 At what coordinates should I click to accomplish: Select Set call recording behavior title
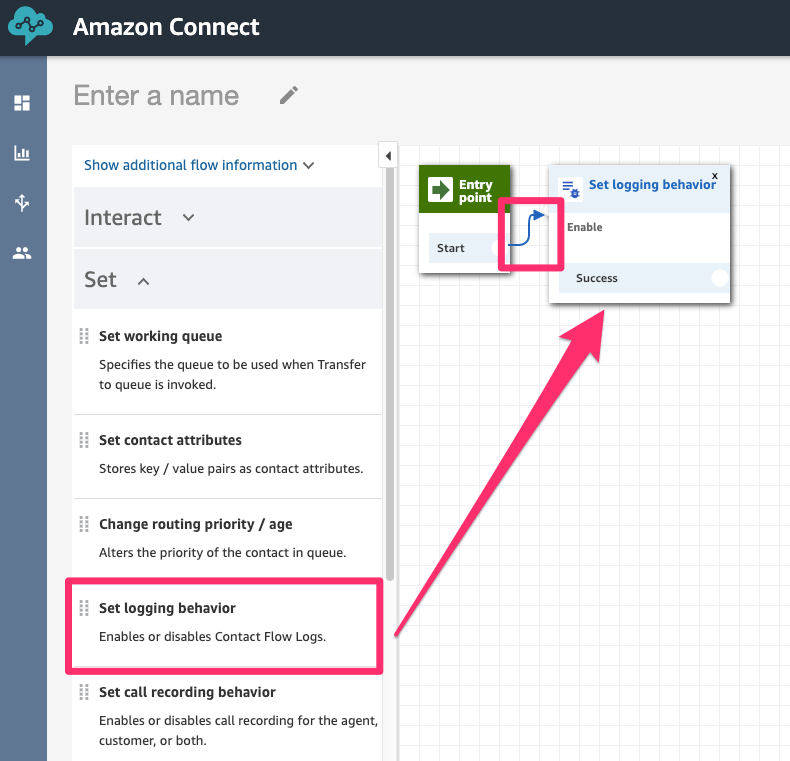187,692
